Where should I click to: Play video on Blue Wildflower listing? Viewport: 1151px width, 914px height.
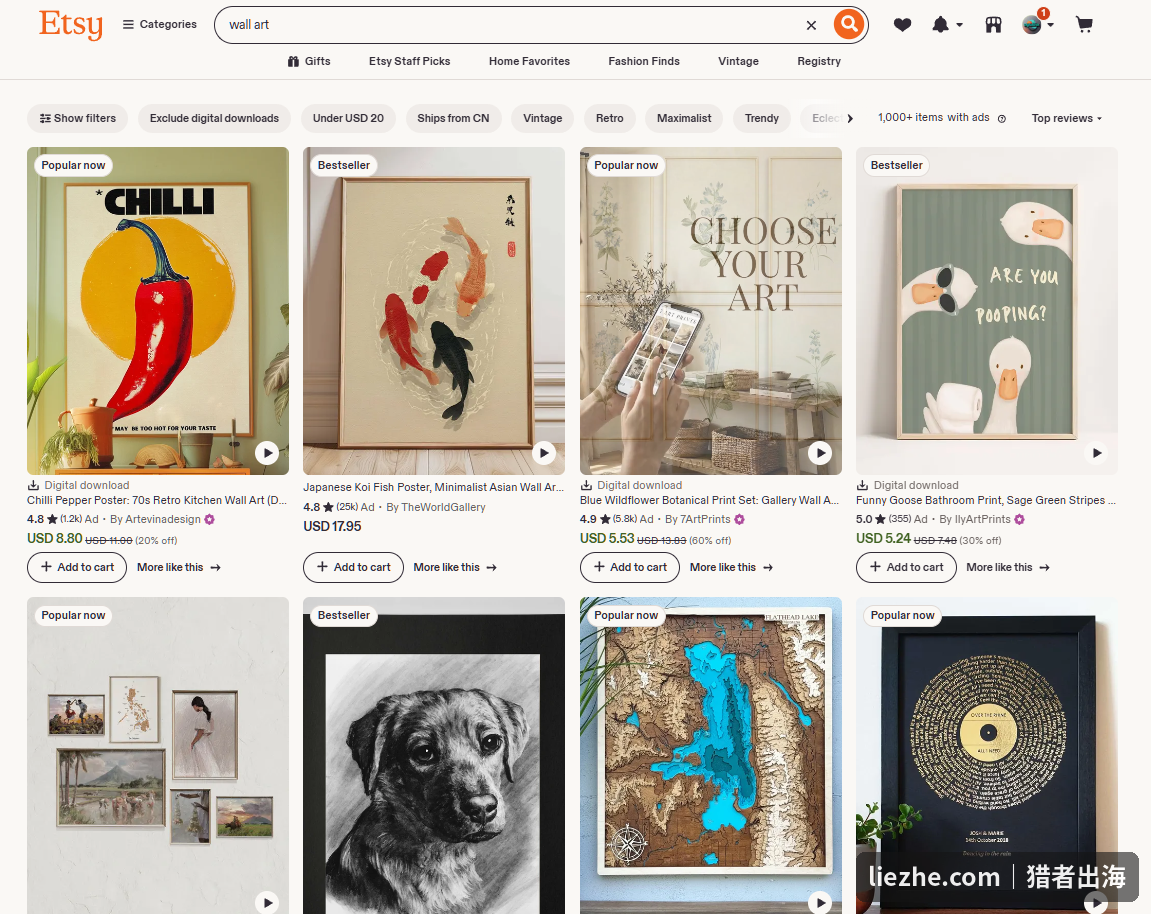[820, 453]
